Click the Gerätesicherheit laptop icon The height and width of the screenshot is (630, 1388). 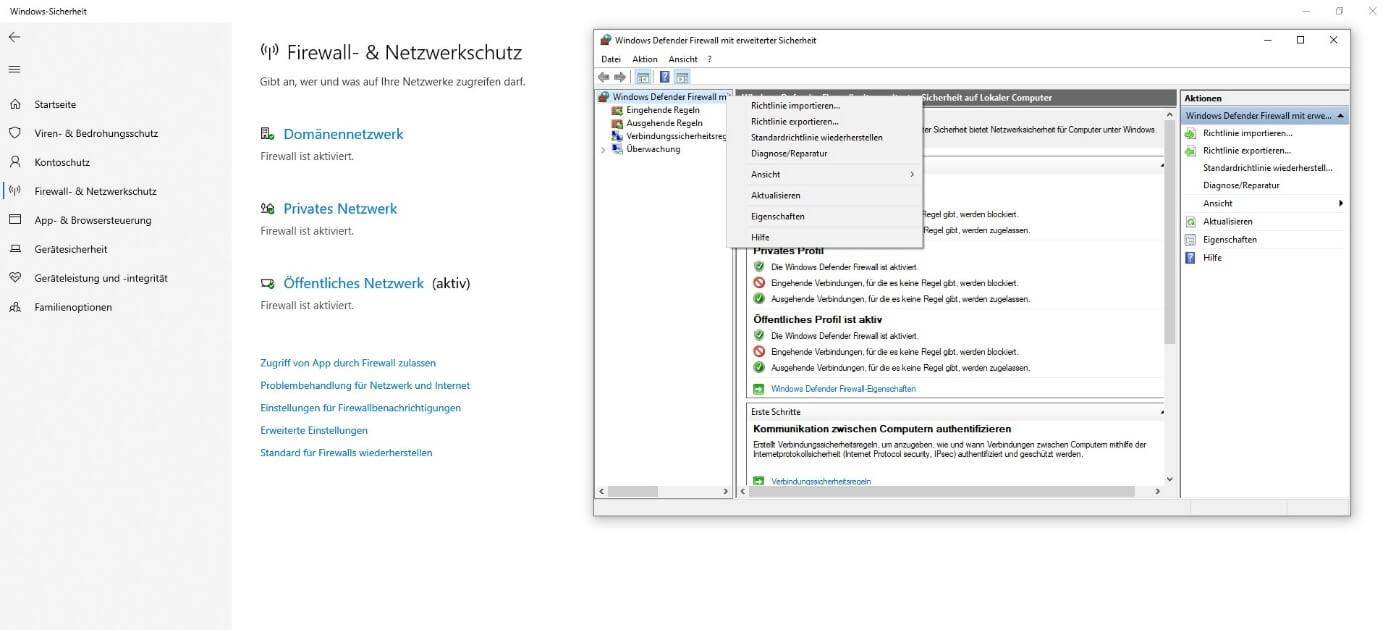pyautogui.click(x=15, y=249)
